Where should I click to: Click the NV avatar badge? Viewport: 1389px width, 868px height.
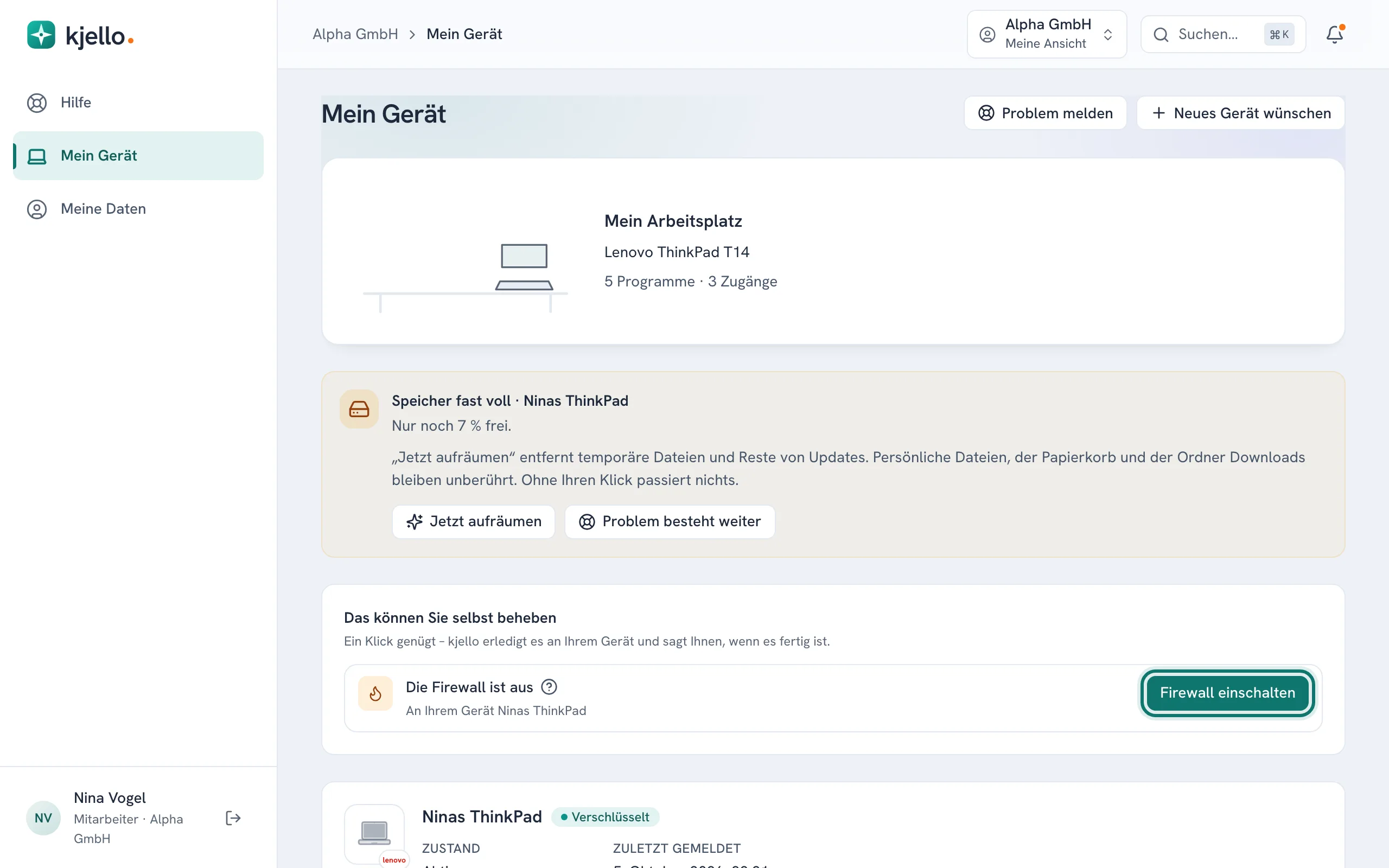click(x=43, y=818)
